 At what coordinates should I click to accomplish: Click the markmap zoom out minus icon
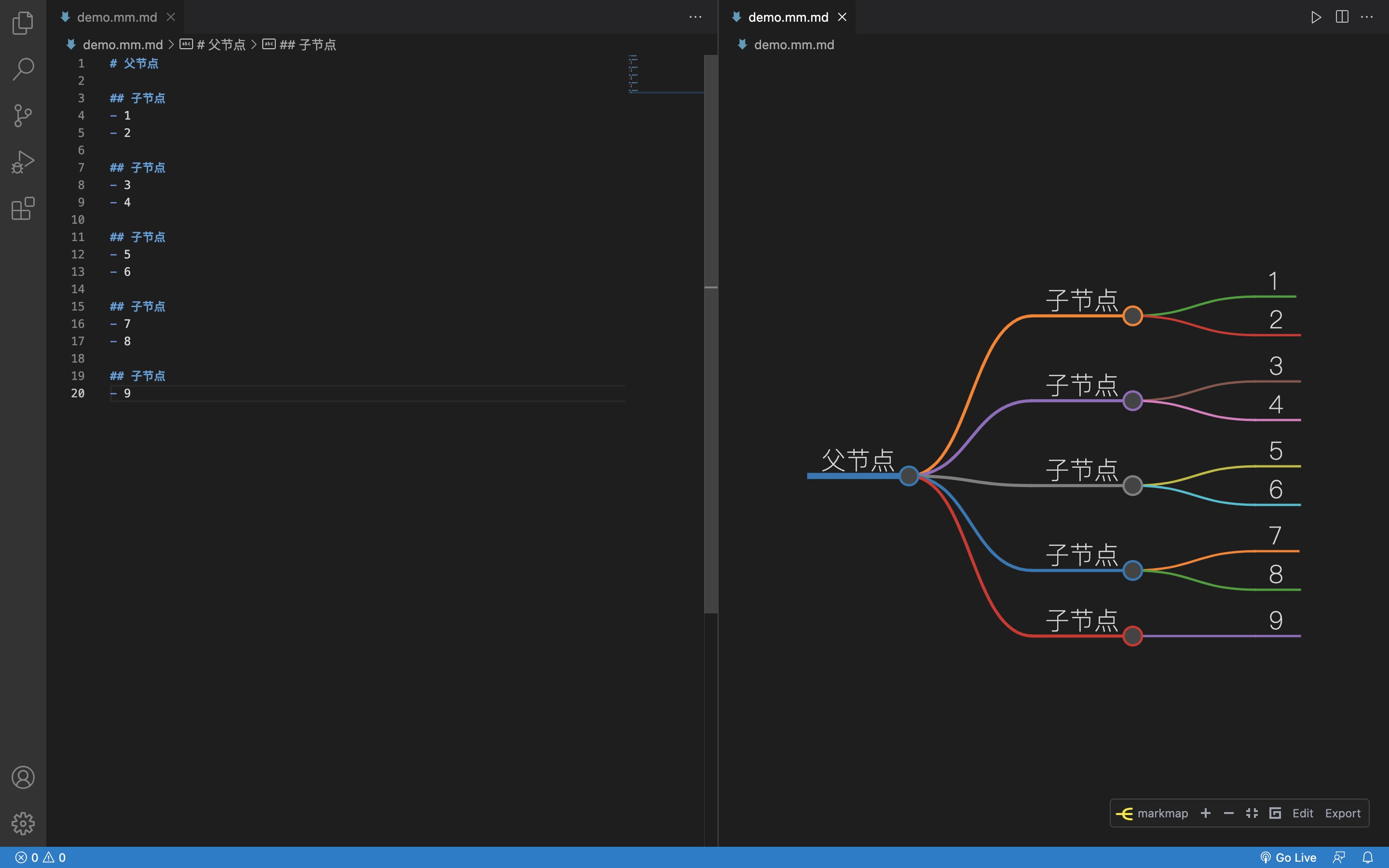1229,814
